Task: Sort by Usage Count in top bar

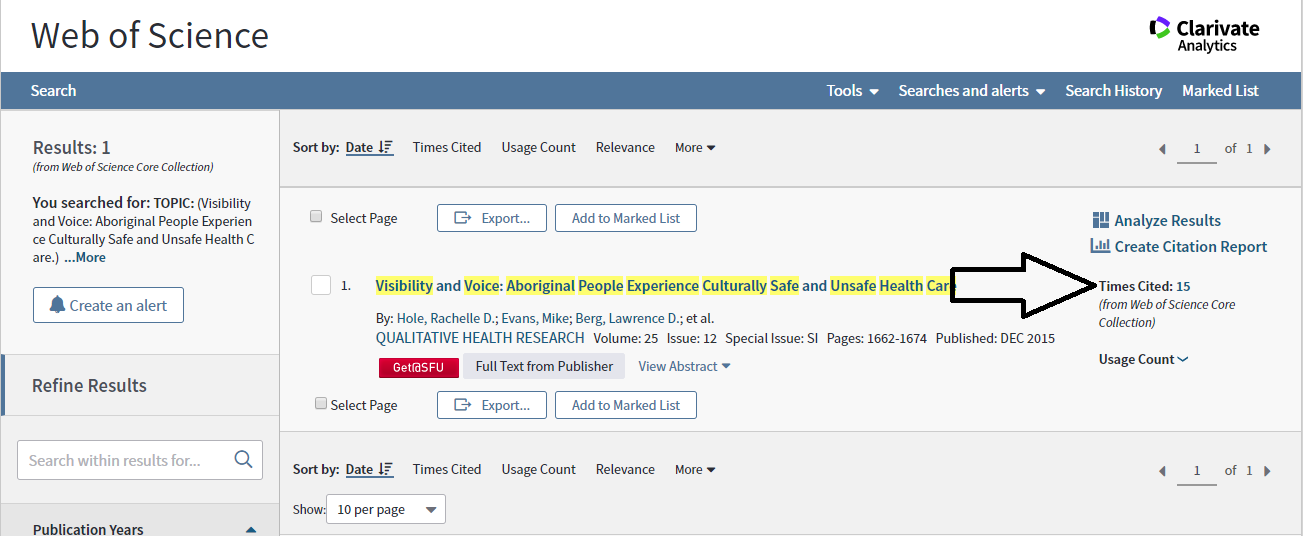Action: point(539,147)
